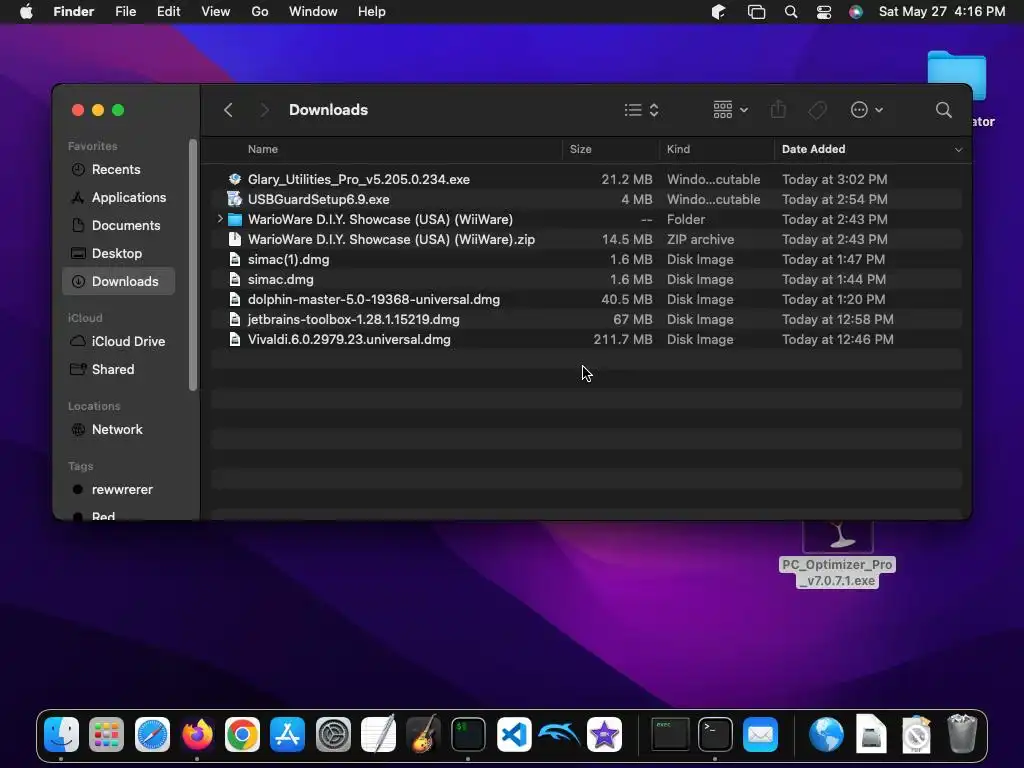The image size is (1024, 768).
Task: Click the WarioWare folder icon in the list
Action: (234, 219)
